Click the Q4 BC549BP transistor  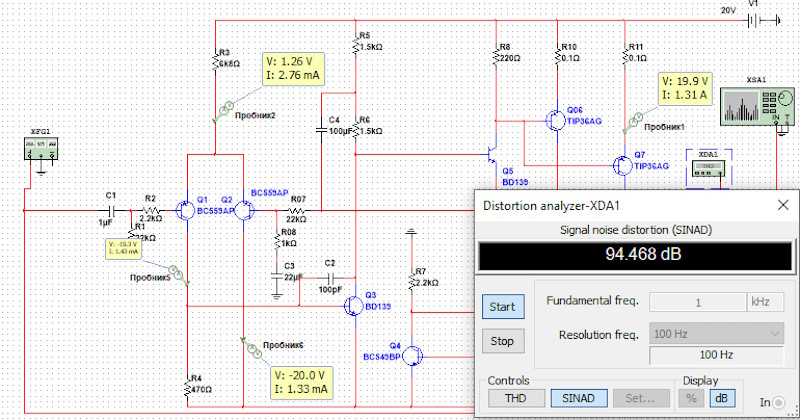(417, 354)
